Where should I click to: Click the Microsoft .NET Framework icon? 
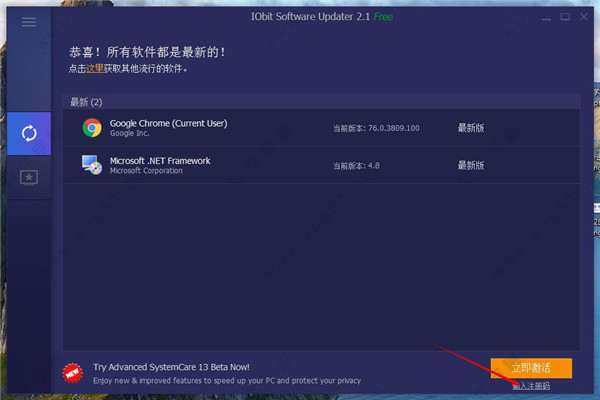(x=92, y=165)
